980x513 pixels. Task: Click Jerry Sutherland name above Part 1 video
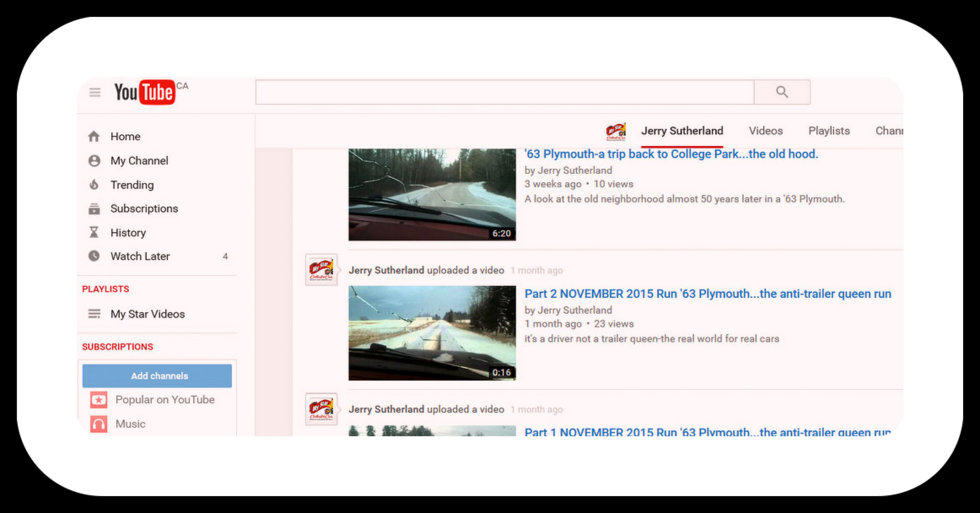tap(386, 409)
